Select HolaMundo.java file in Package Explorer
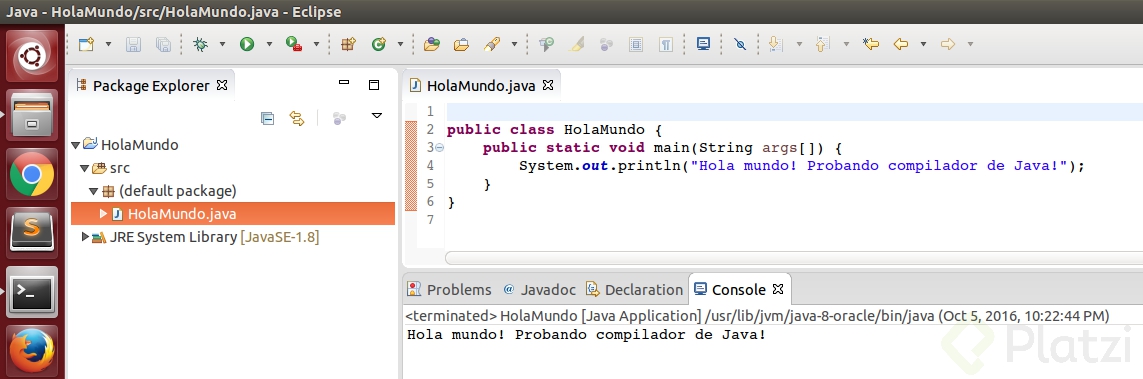1143x379 pixels. (233, 214)
